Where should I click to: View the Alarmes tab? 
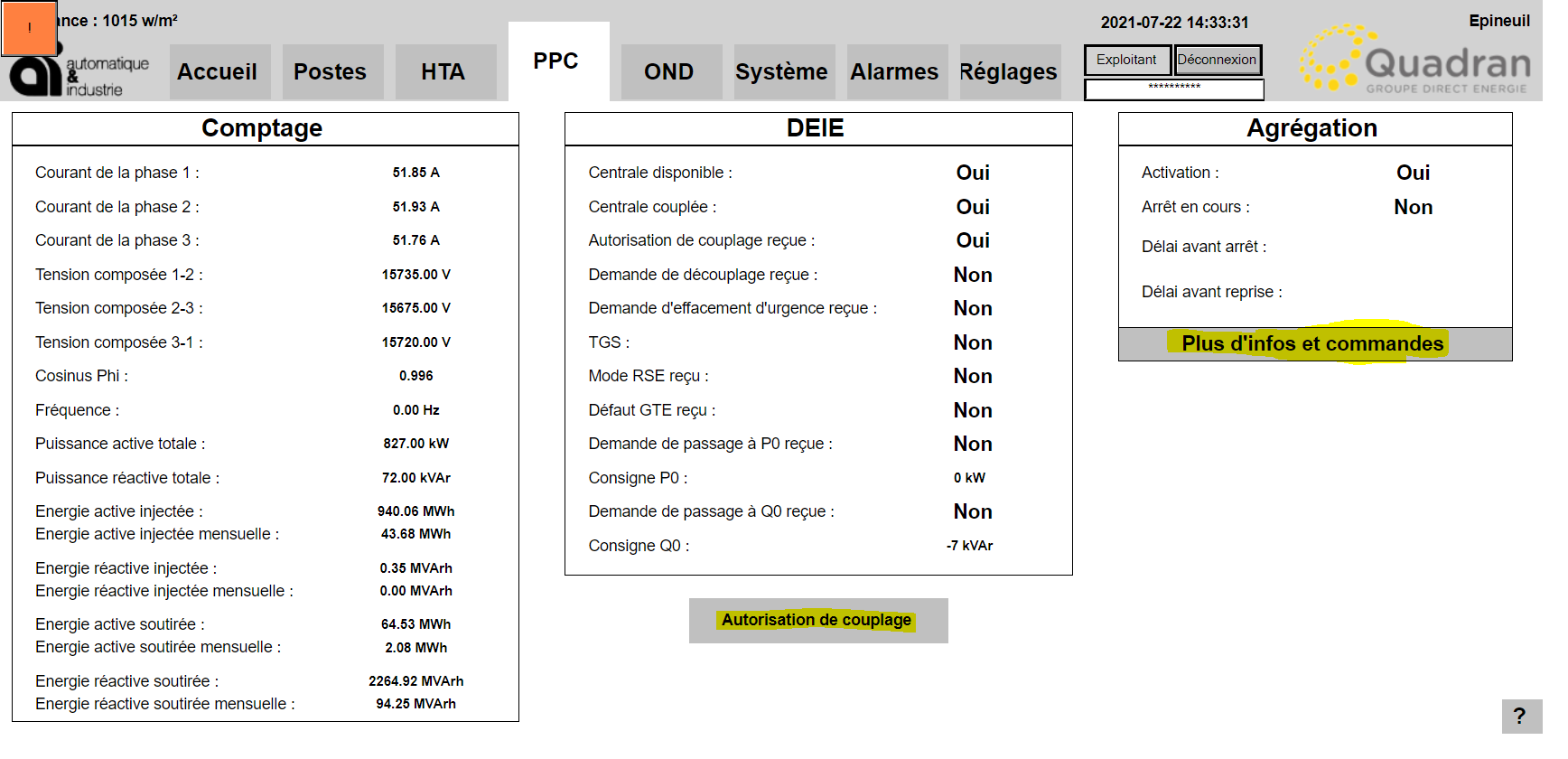pyautogui.click(x=895, y=72)
